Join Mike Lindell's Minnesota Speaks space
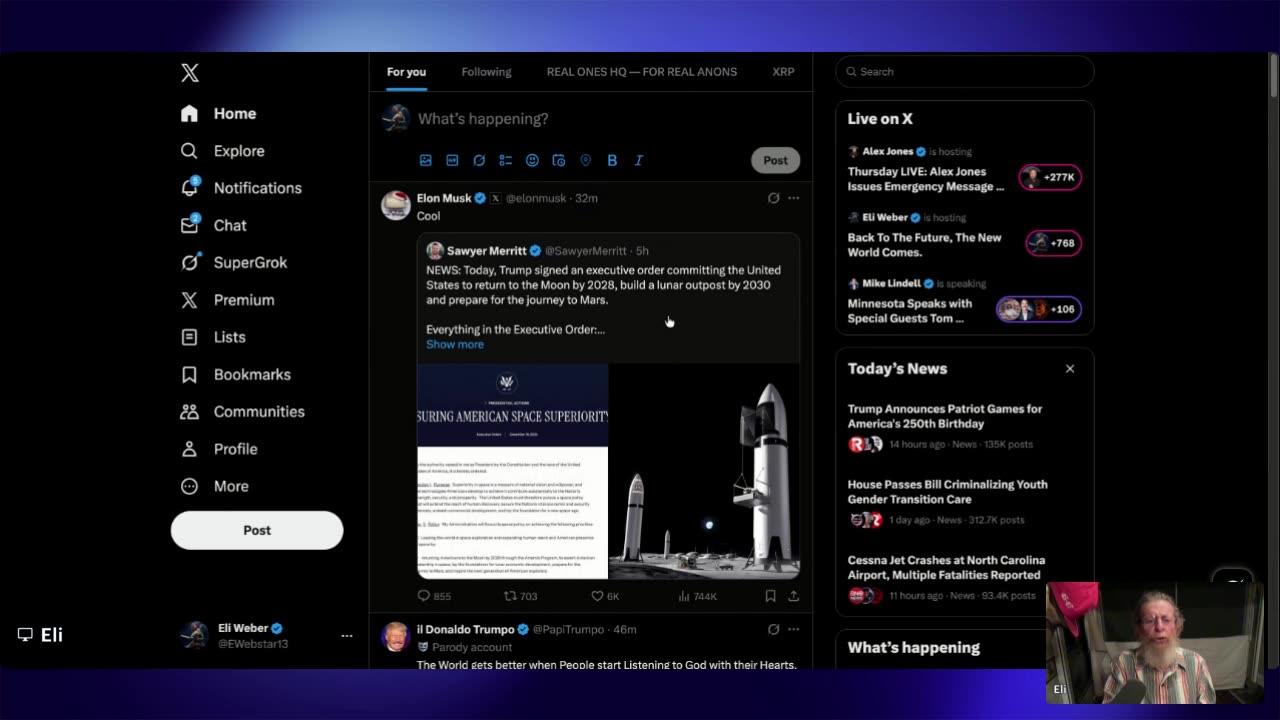 (x=910, y=311)
